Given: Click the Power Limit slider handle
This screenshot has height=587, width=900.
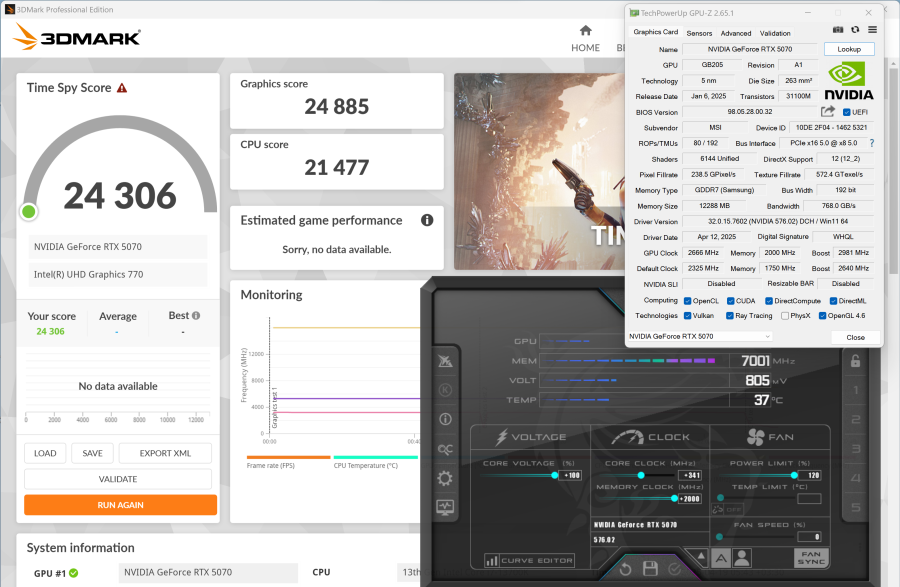Looking at the screenshot, I should [794, 475].
